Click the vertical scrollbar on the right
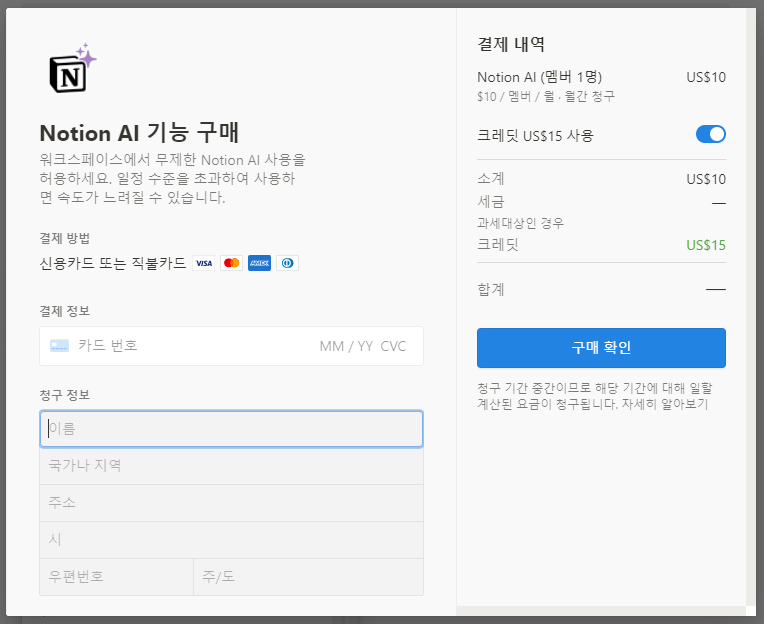Image resolution: width=764 pixels, height=624 pixels. click(751, 307)
